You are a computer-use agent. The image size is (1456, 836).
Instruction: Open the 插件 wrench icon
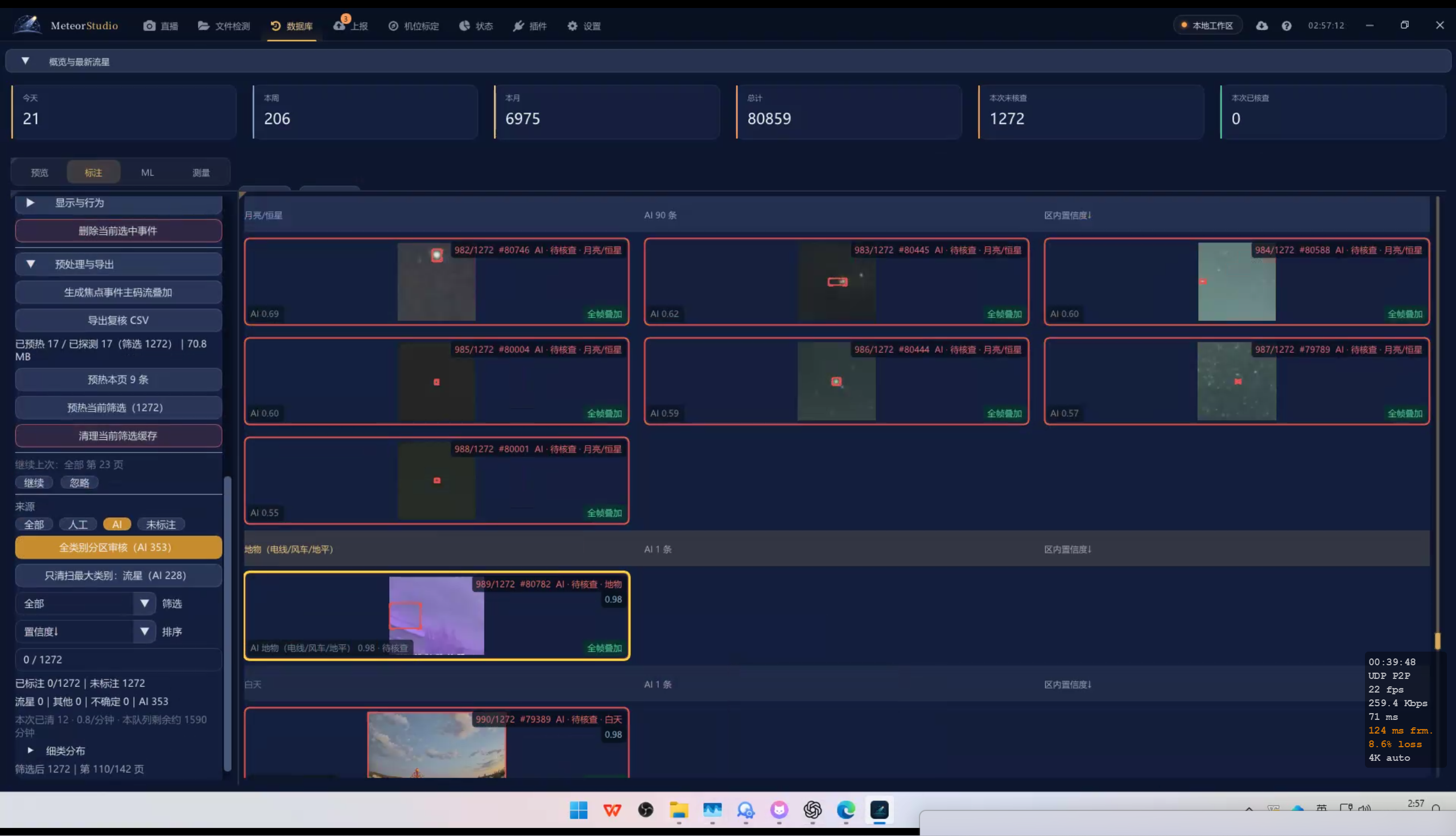click(x=518, y=26)
